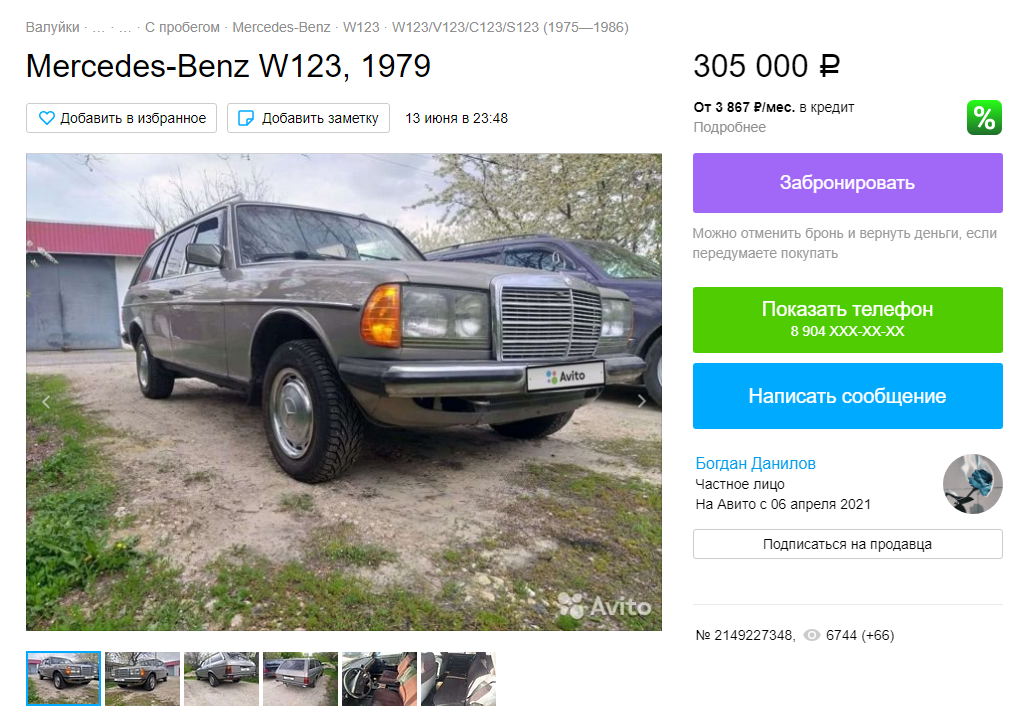
Task: Select the rear view fourth thumbnail
Action: tap(300, 678)
